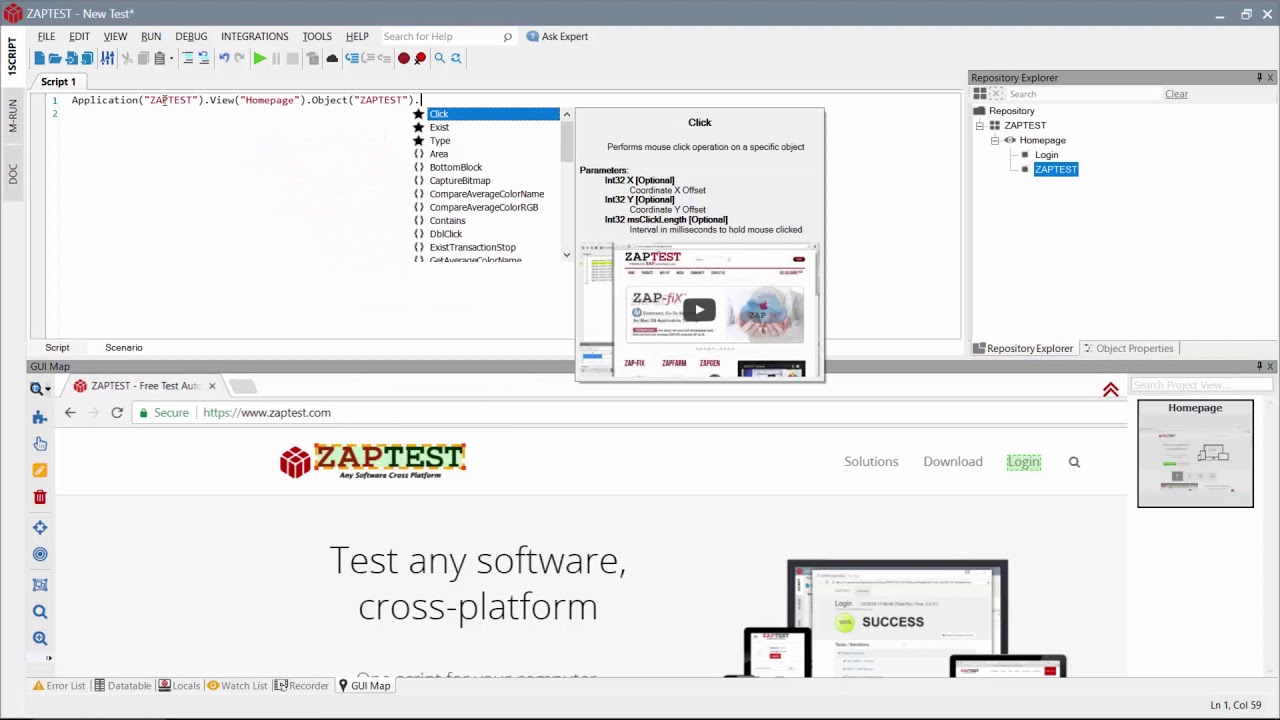Open the Error List tab
Viewport: 1280px width, 720px height.
[x=59, y=685]
